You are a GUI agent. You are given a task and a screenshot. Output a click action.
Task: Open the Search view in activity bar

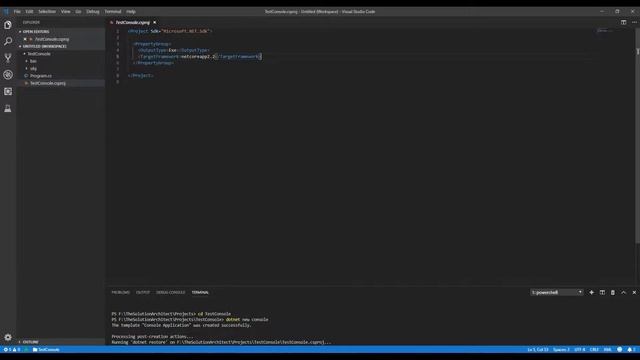click(x=8, y=41)
